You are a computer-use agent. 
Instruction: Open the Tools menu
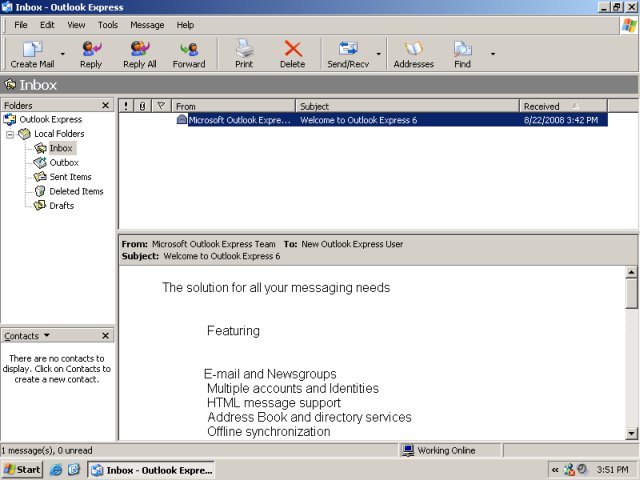pos(108,25)
